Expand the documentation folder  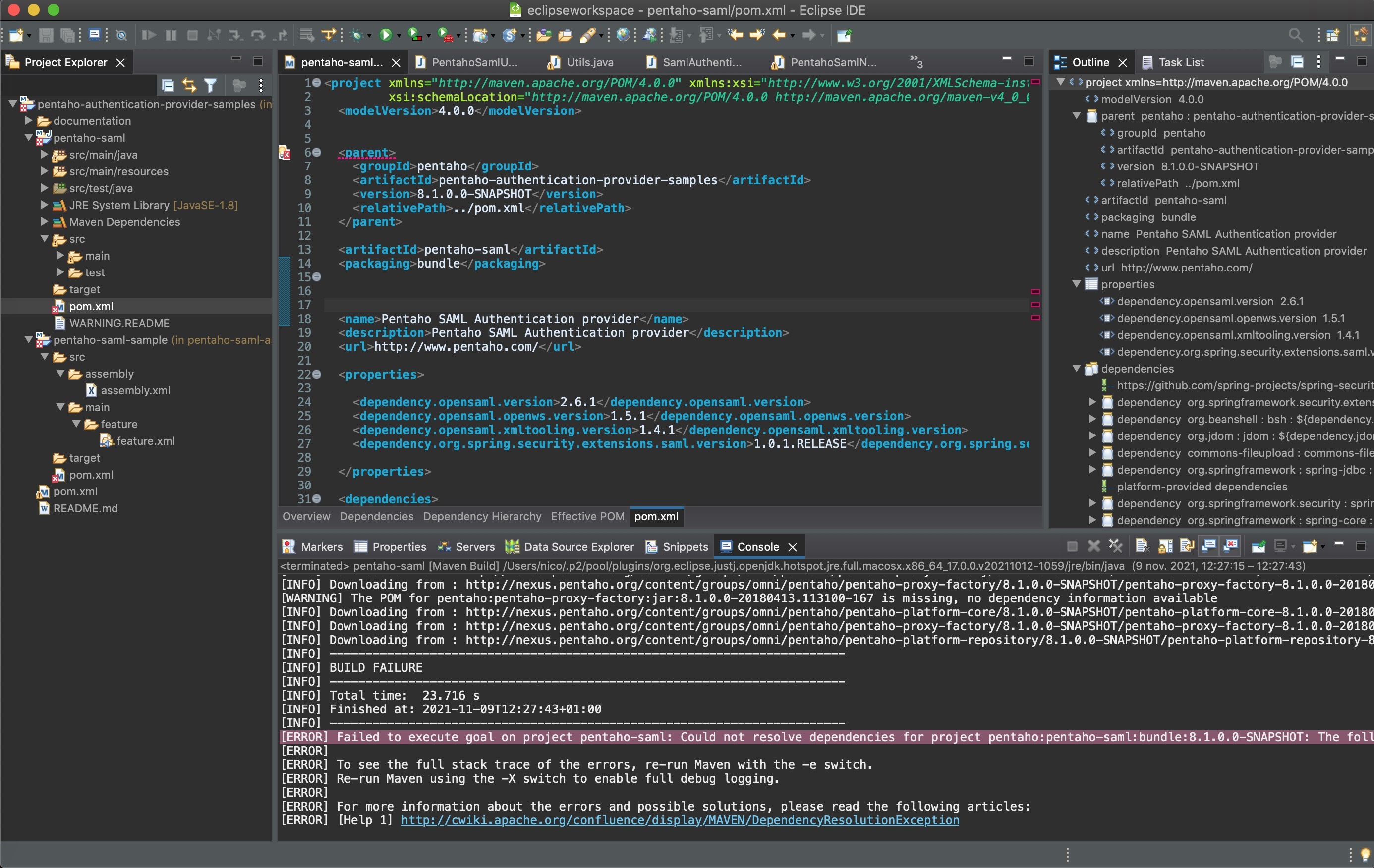pos(27,120)
